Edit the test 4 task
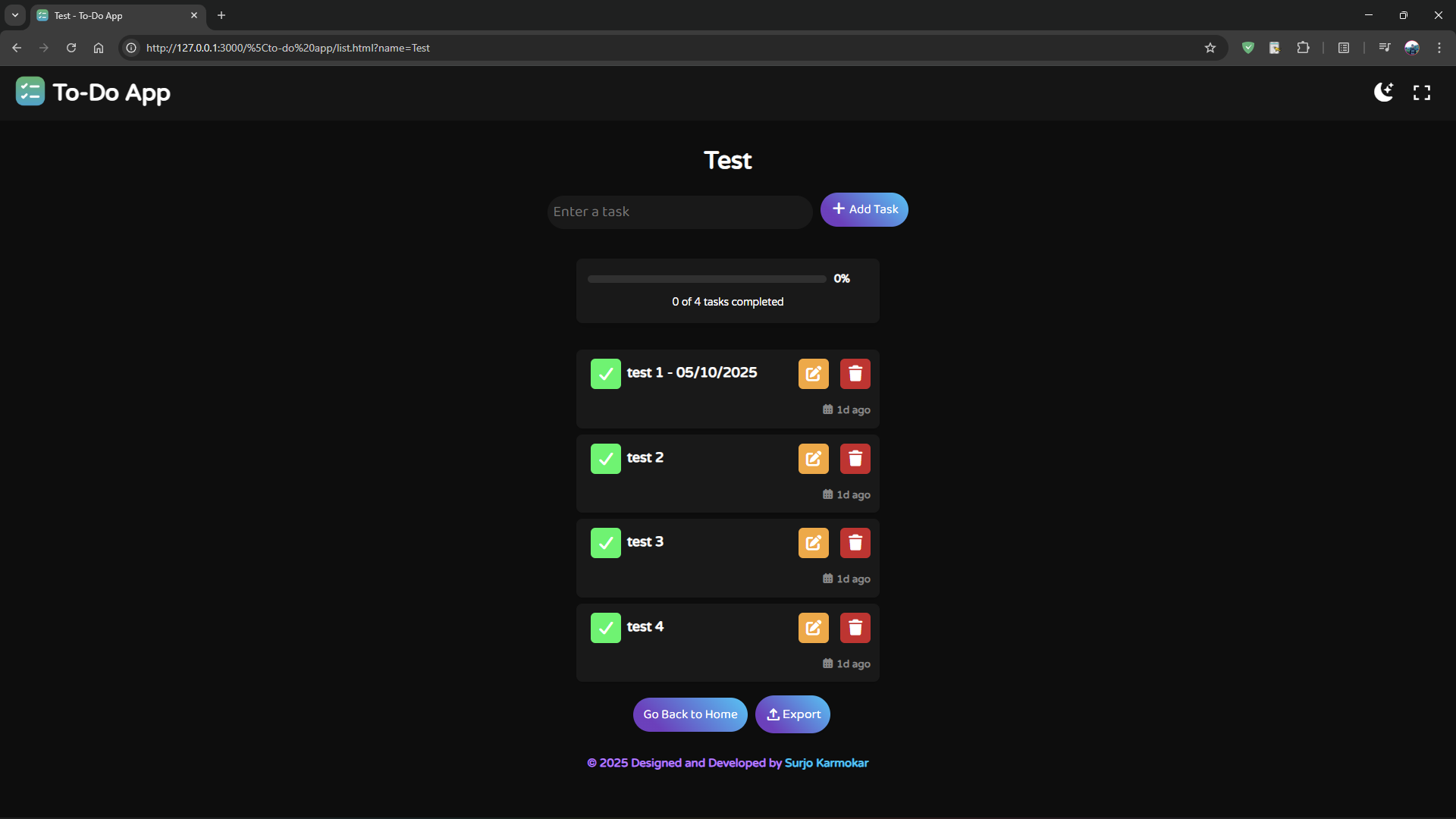Viewport: 1456px width, 819px height. (x=813, y=628)
